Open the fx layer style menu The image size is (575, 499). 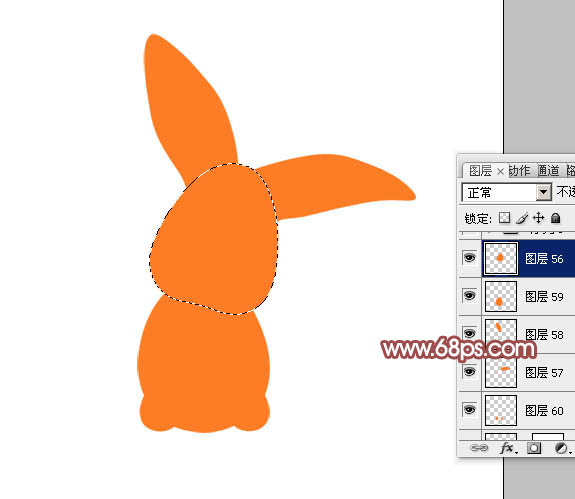(509, 448)
